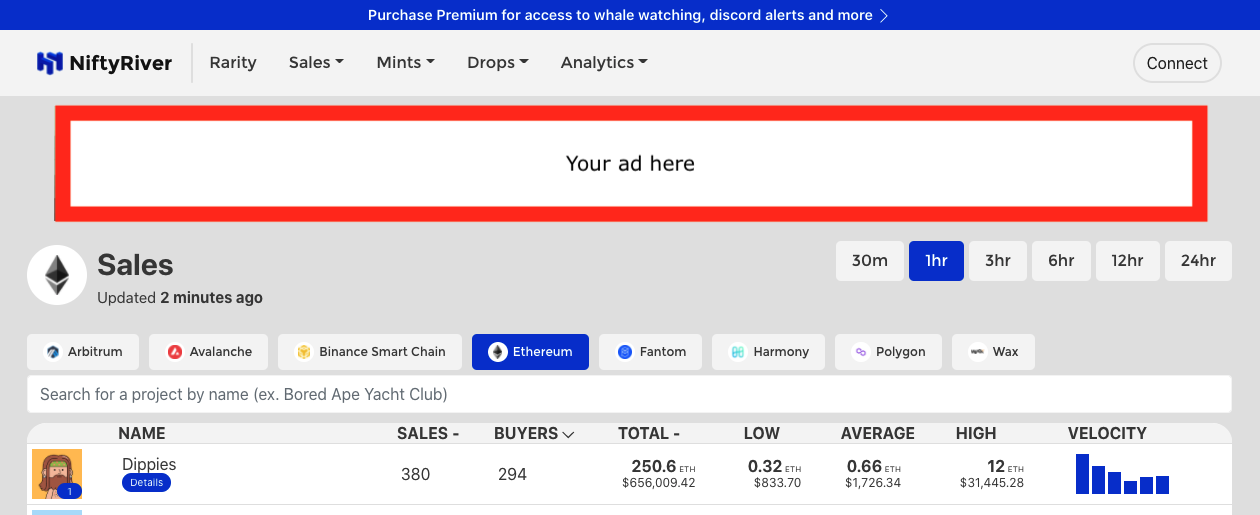The height and width of the screenshot is (515, 1260).
Task: Click the Binance Smart Chain icon
Action: tap(304, 352)
